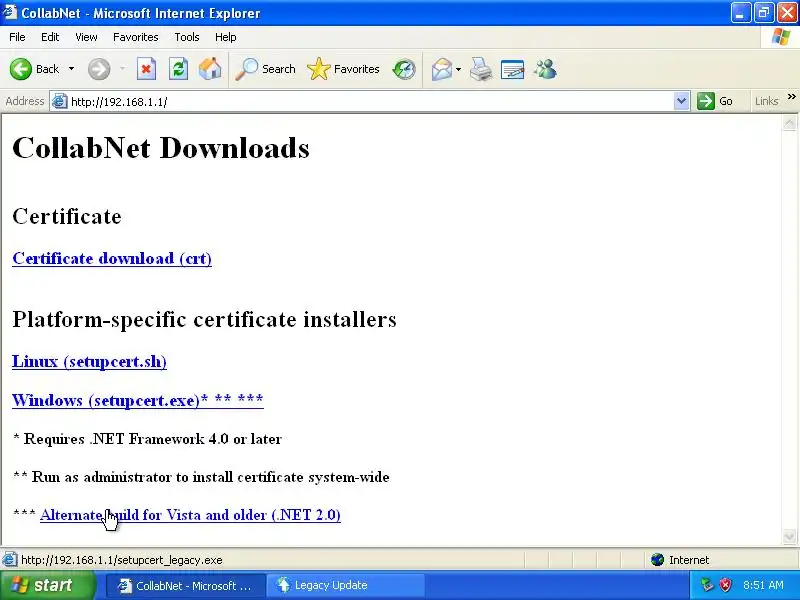The width and height of the screenshot is (800, 600).
Task: Print the page with Printer icon
Action: pyautogui.click(x=481, y=69)
